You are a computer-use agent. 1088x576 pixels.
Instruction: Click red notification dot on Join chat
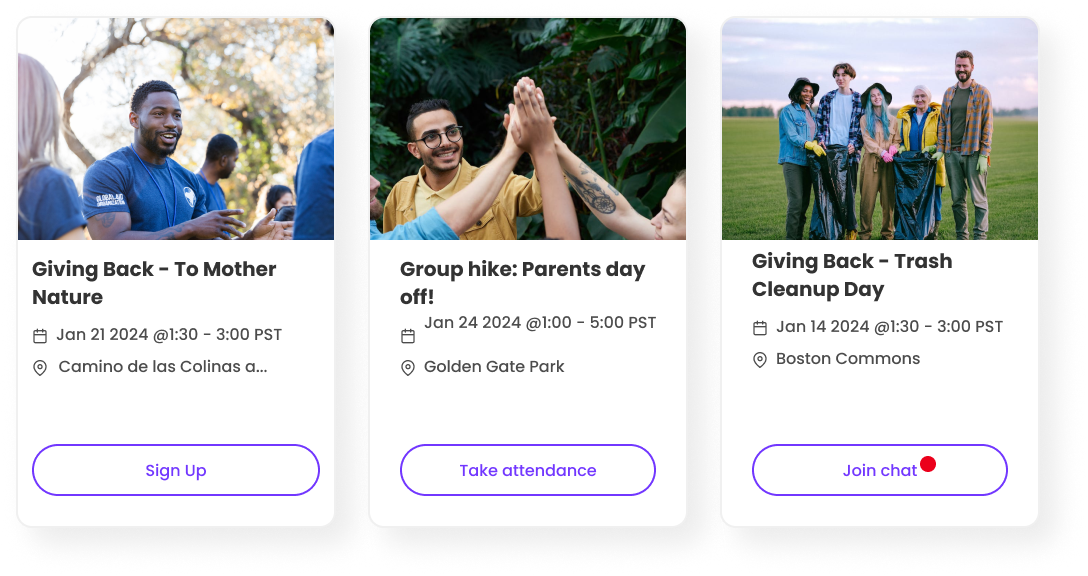coord(928,464)
